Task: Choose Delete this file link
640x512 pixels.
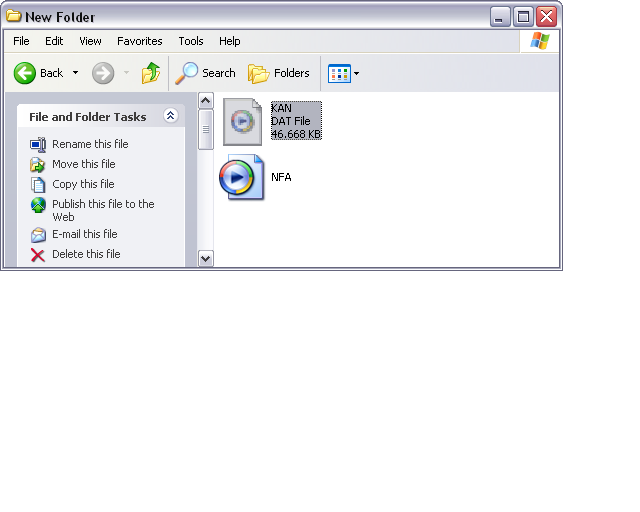Action: [x=86, y=254]
